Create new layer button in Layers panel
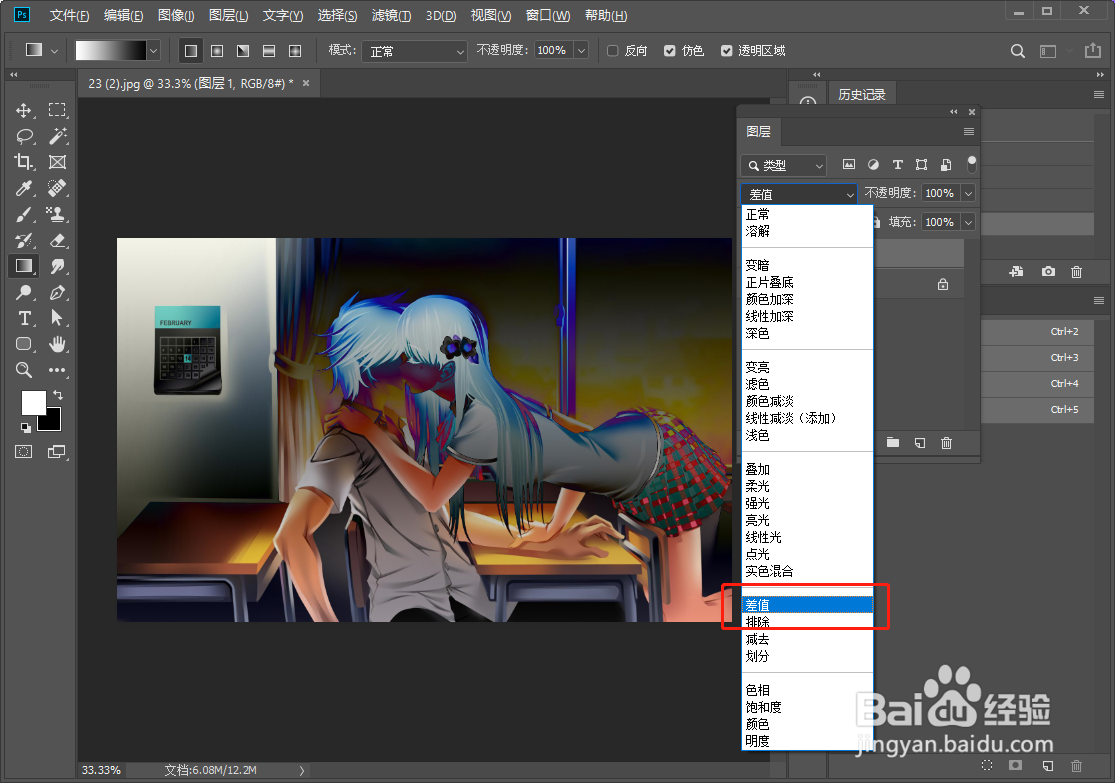Screen dimensions: 1115x783 [919, 443]
